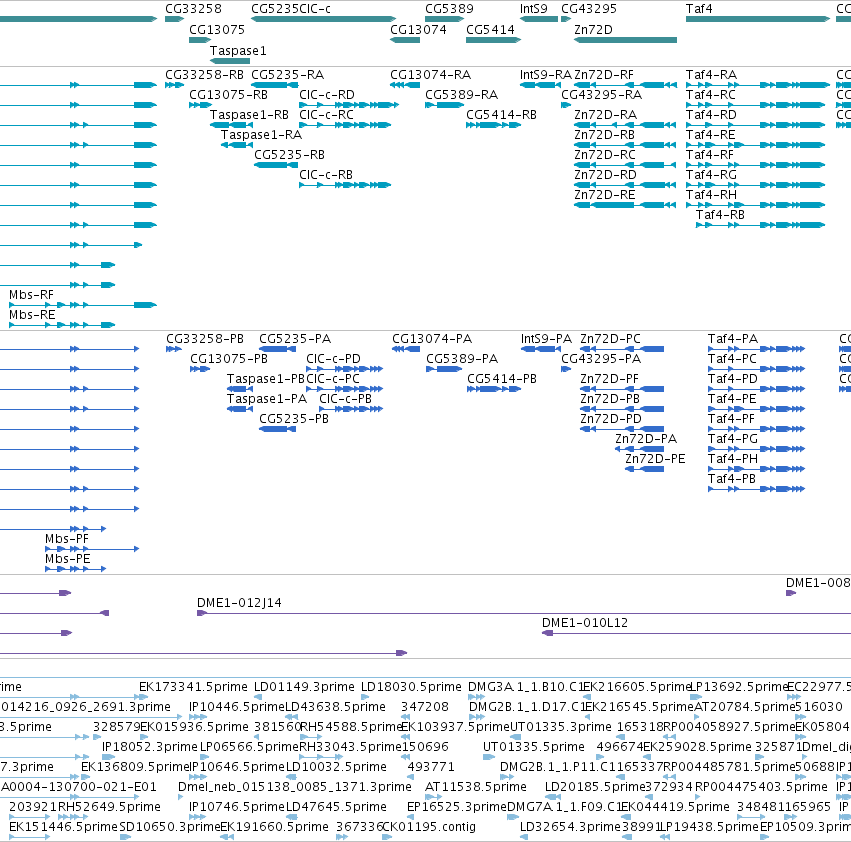The width and height of the screenshot is (851, 842).
Task: Click the LD18030.5prime EST label
Action: [411, 687]
